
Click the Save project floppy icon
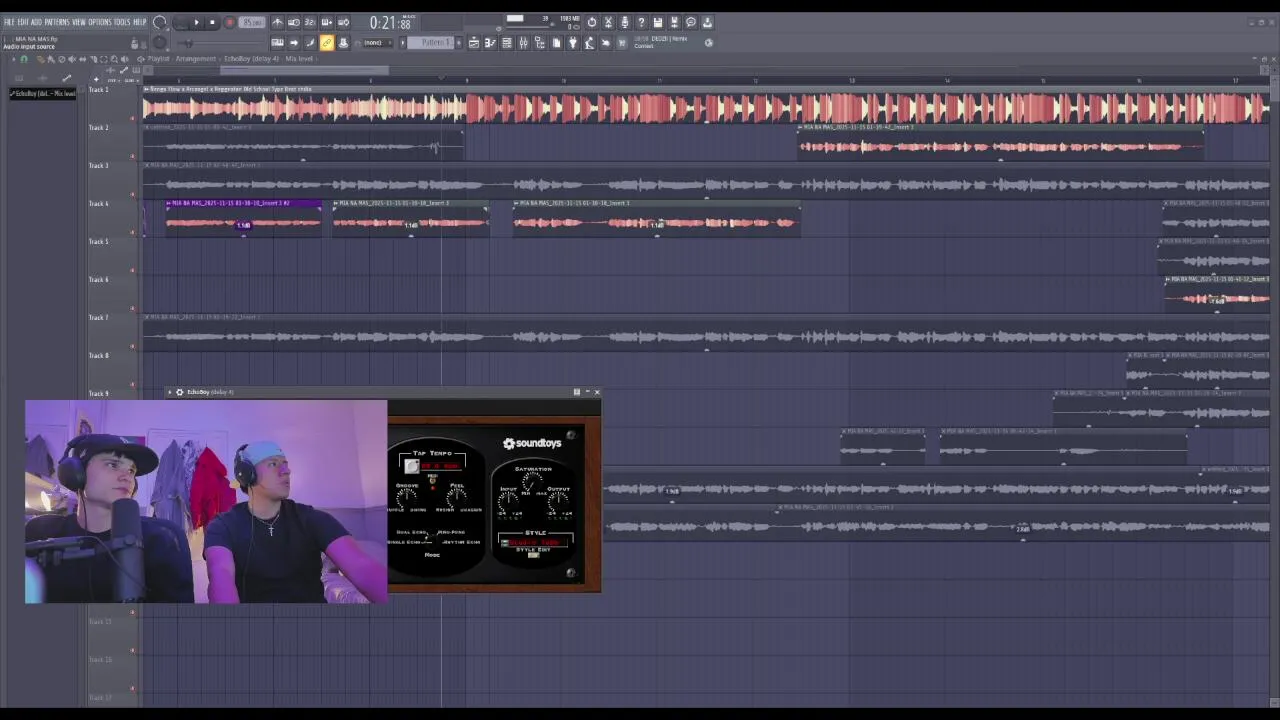pos(657,22)
